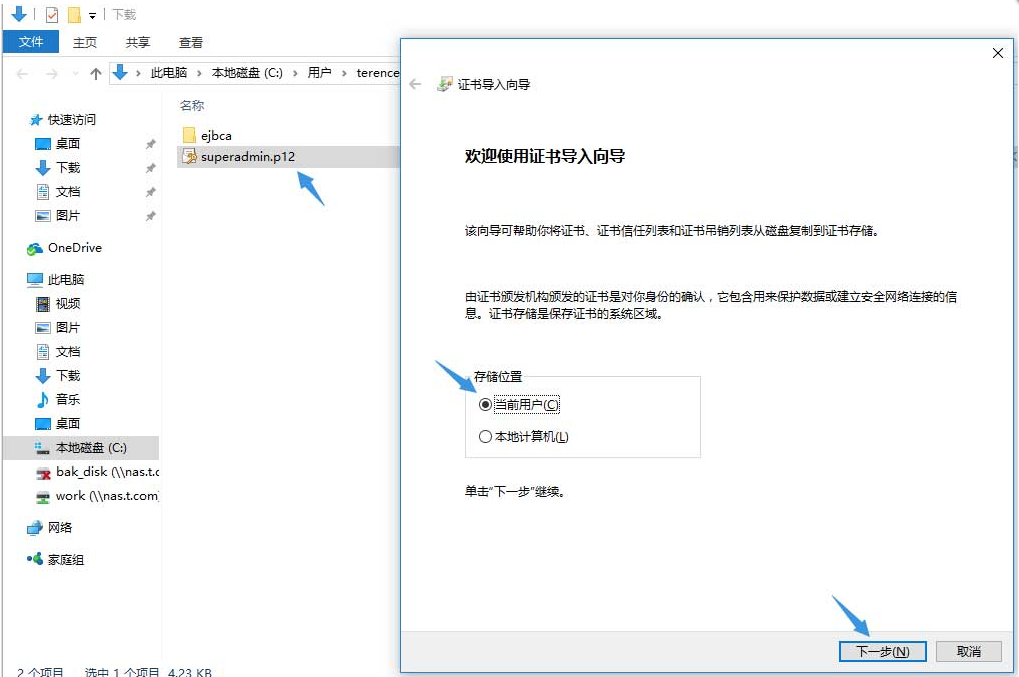Viewport: 1019px width, 677px height.
Task: Click the pin icon beside 下载 in 快速访问
Action: [150, 168]
